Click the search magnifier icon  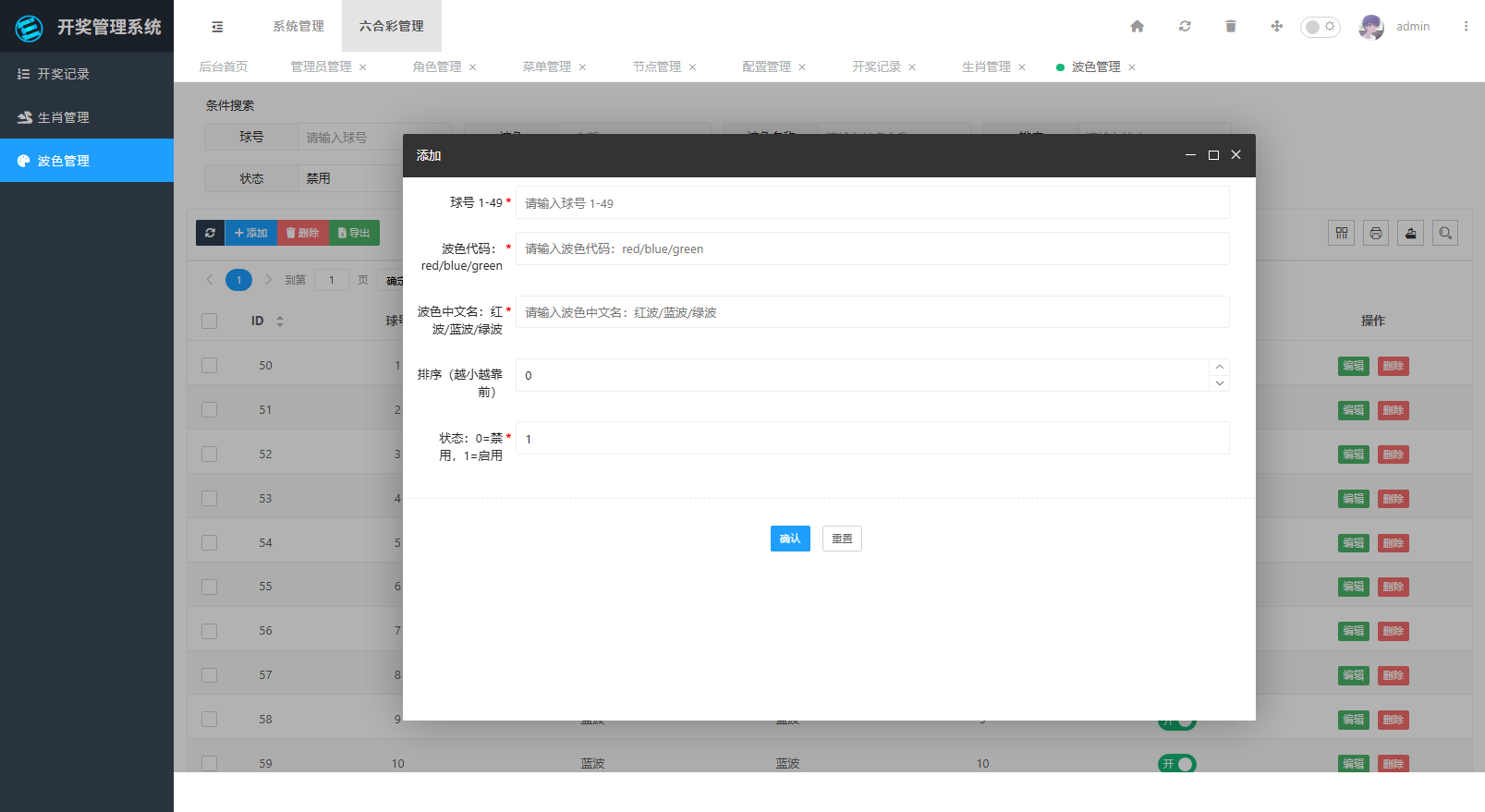pyautogui.click(x=1445, y=233)
